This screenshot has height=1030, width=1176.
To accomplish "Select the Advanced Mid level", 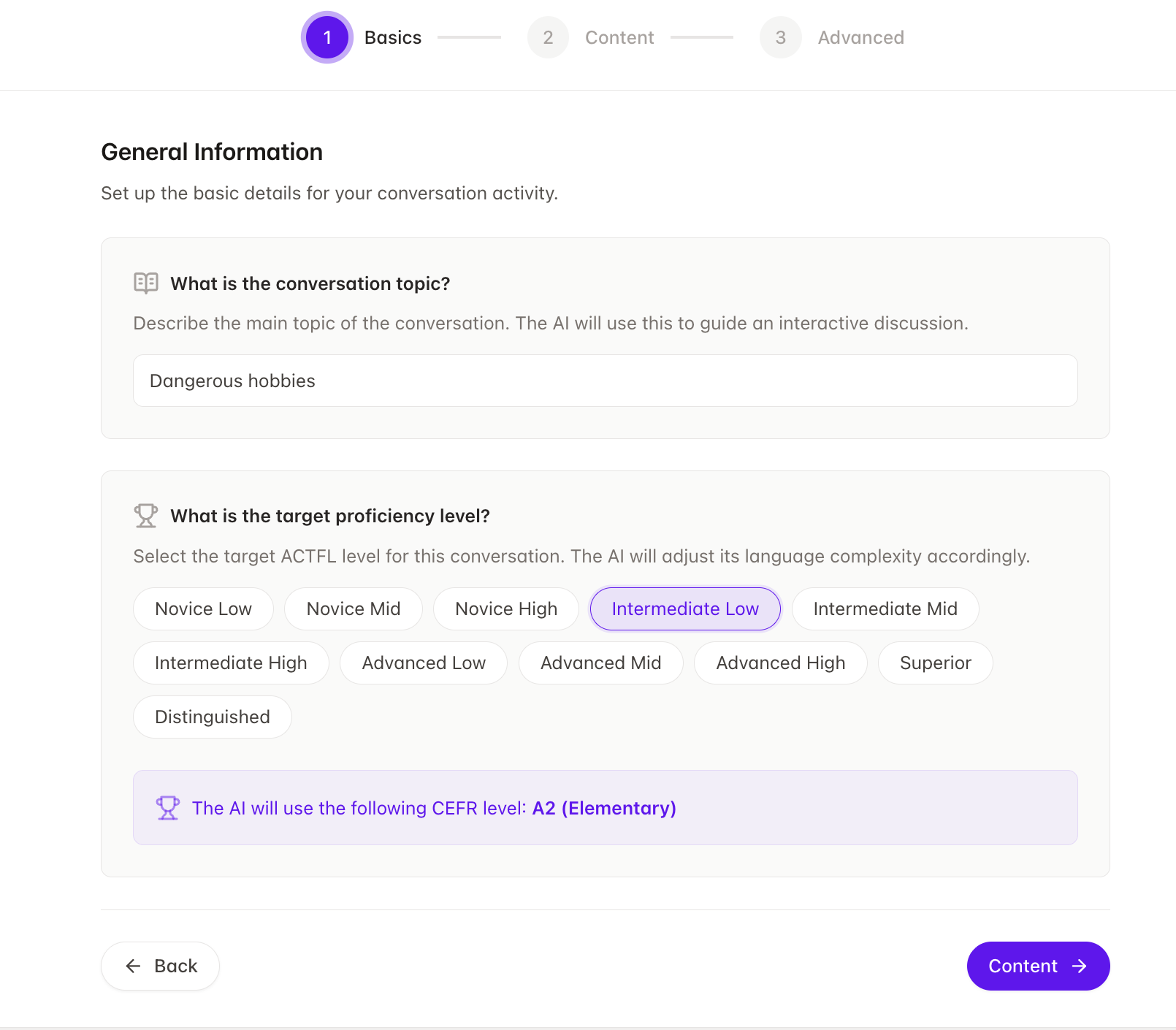I will coord(600,663).
